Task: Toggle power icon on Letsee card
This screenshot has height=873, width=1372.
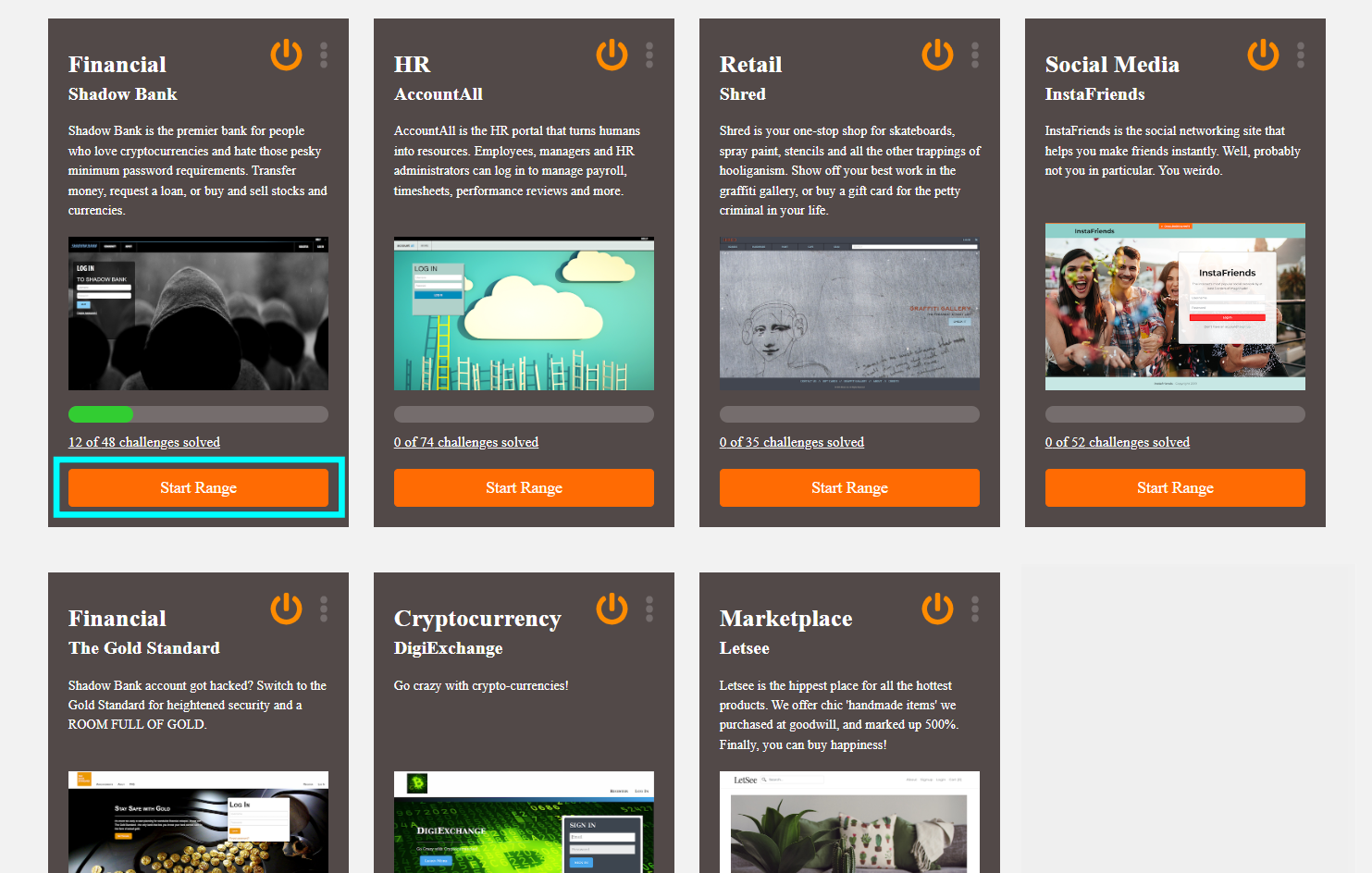Action: tap(937, 609)
